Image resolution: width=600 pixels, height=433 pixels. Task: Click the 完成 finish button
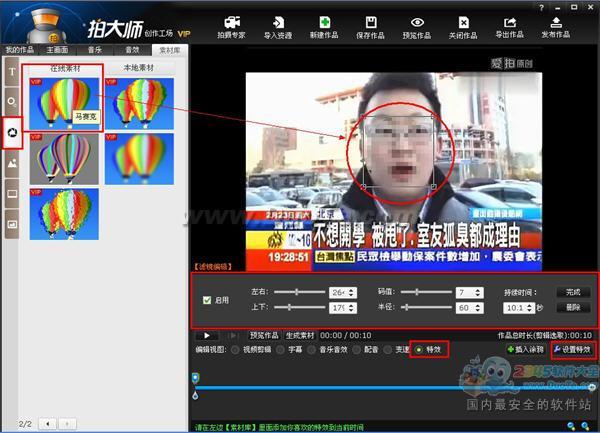[x=572, y=292]
